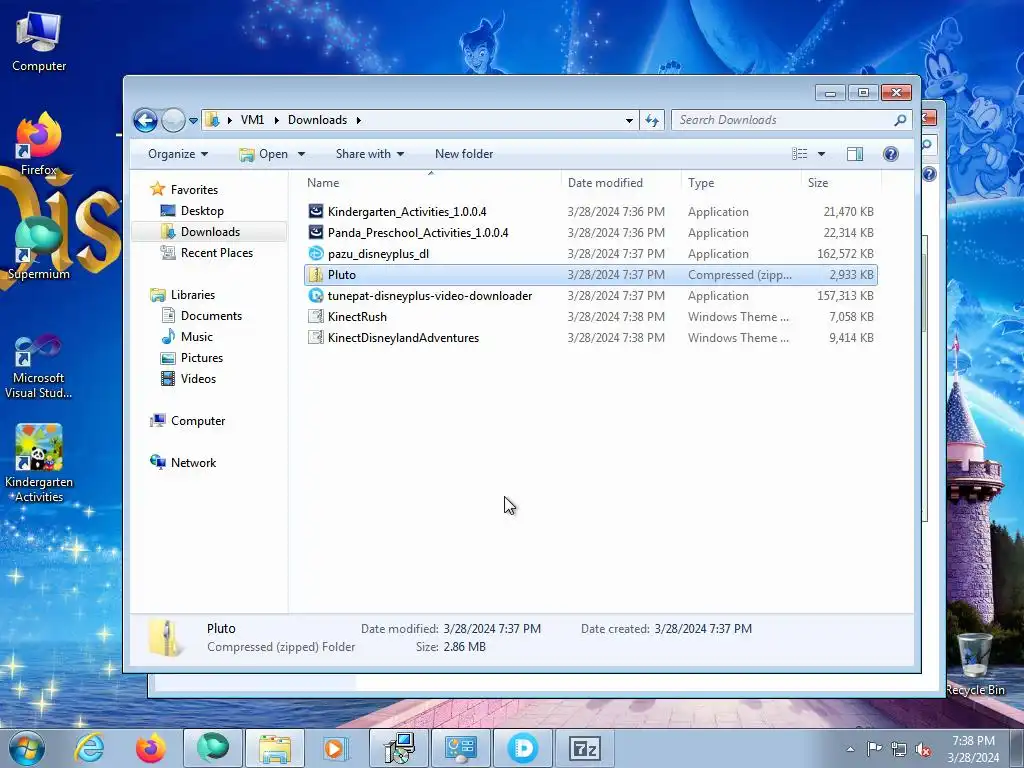Select KinectDisneylandAdventures theme file icon
Viewport: 1024px width, 768px height.
point(315,338)
